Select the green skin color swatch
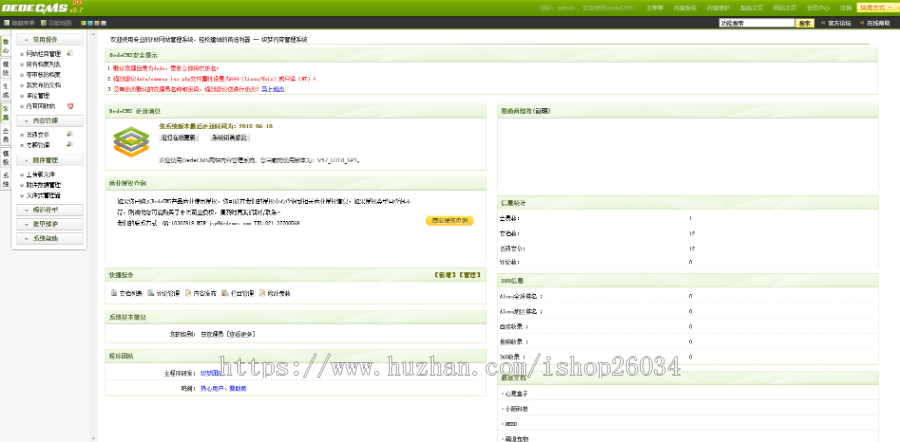Viewport: 900px width, 442px height. coord(84,23)
